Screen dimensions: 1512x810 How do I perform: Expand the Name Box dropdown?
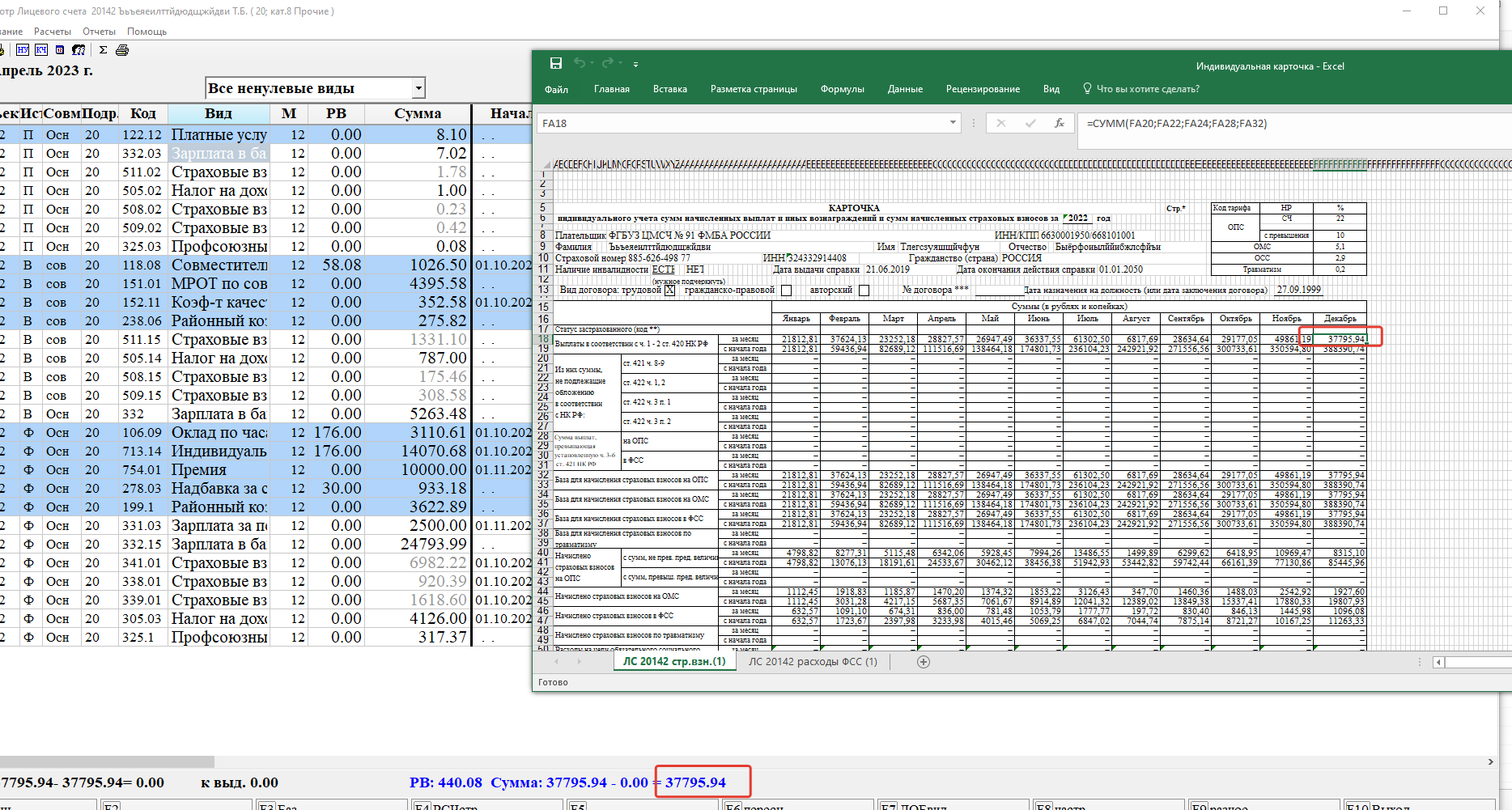click(953, 123)
